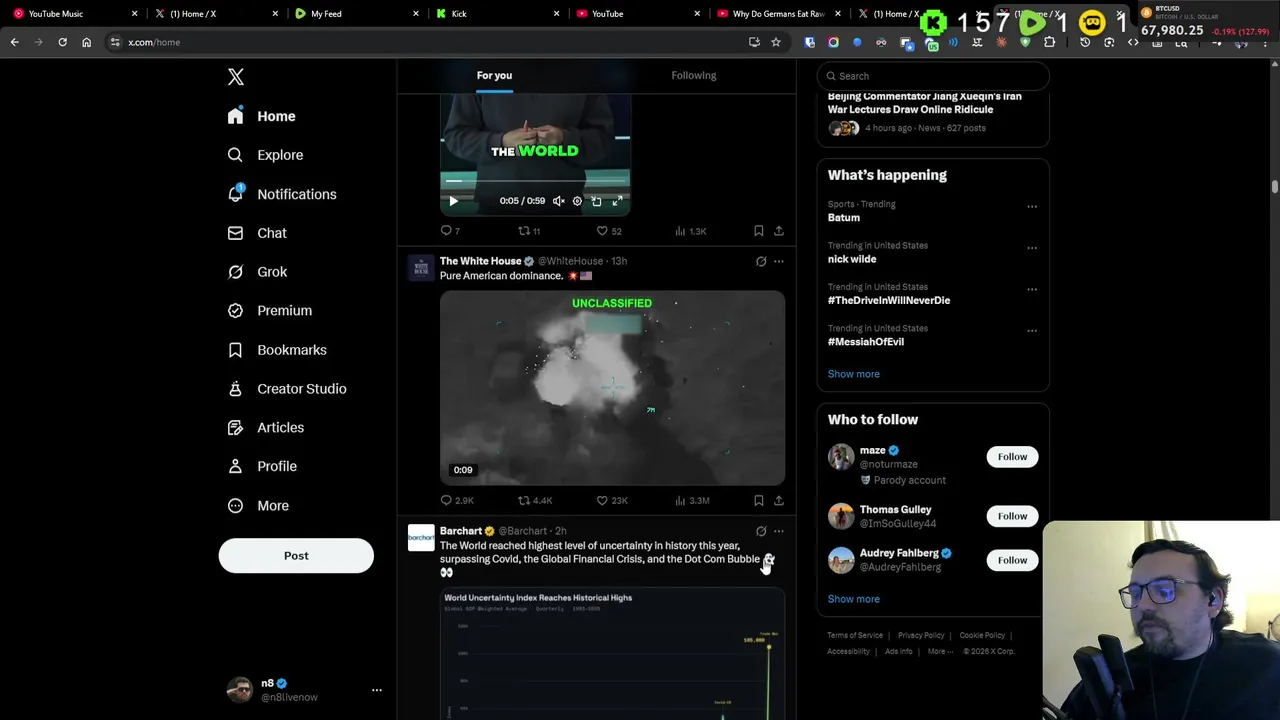Click the Search input field

click(x=933, y=76)
